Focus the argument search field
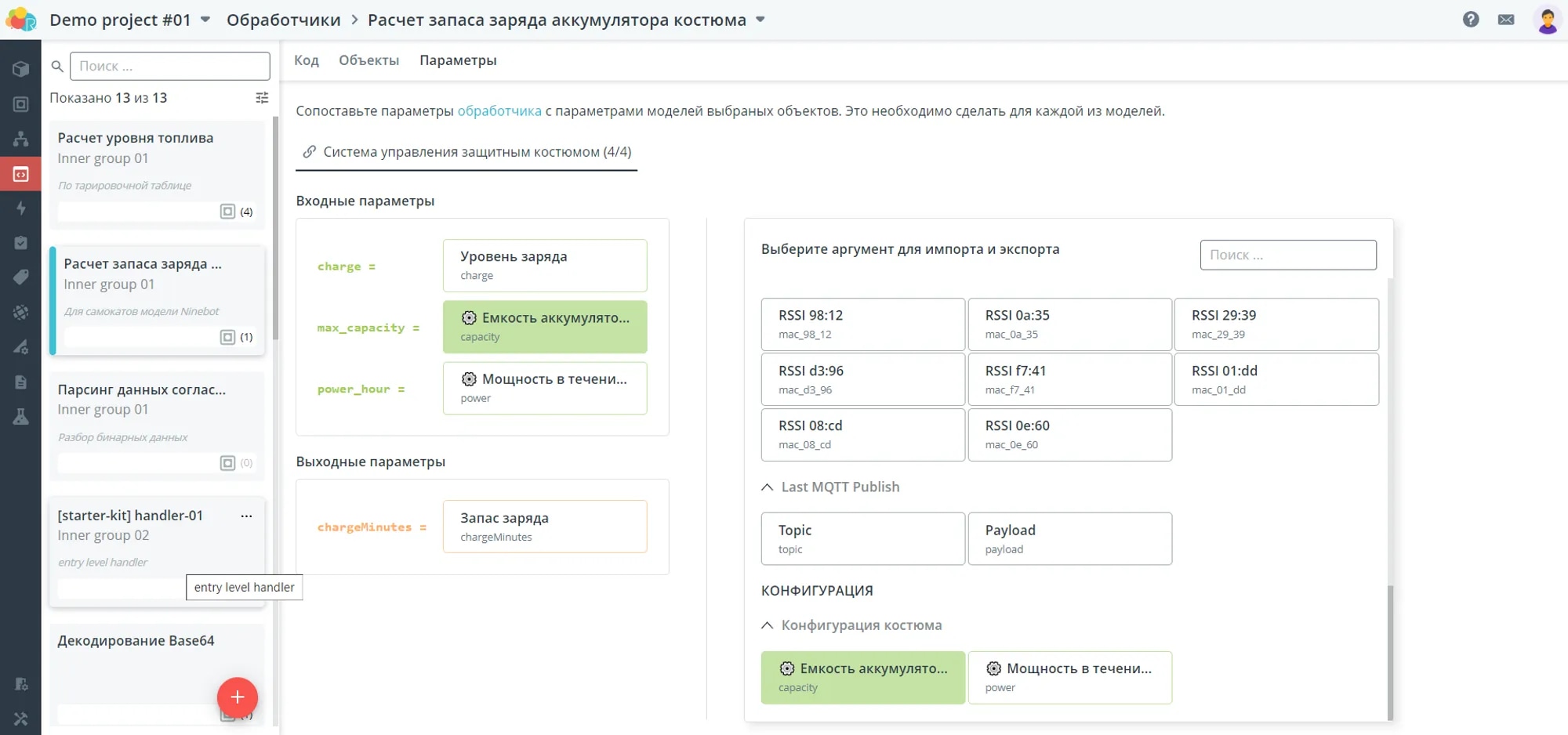Viewport: 1568px width, 735px height. 1287,255
